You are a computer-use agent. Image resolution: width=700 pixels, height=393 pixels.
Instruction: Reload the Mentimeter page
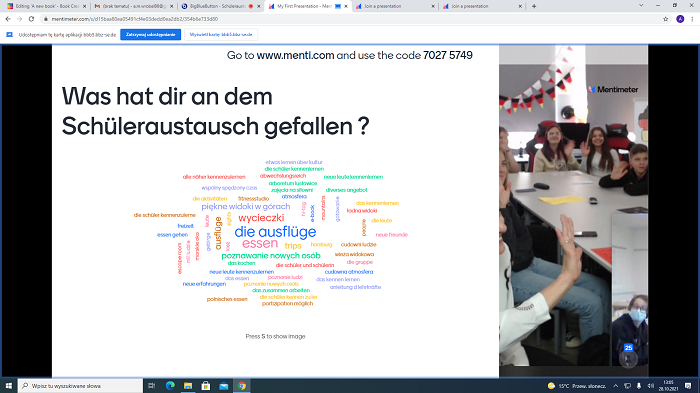[31, 19]
